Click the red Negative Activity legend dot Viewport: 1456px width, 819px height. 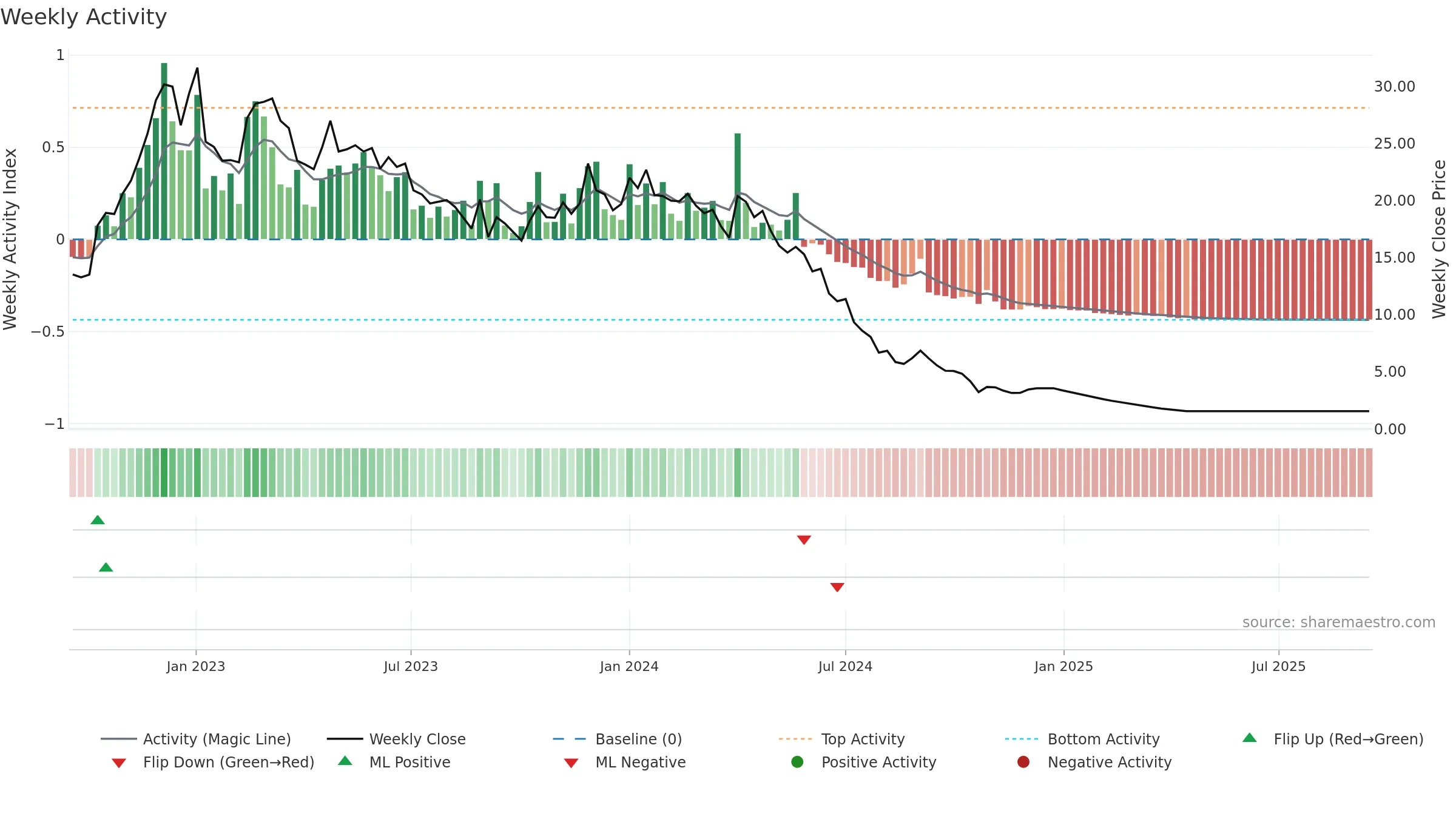[1023, 761]
